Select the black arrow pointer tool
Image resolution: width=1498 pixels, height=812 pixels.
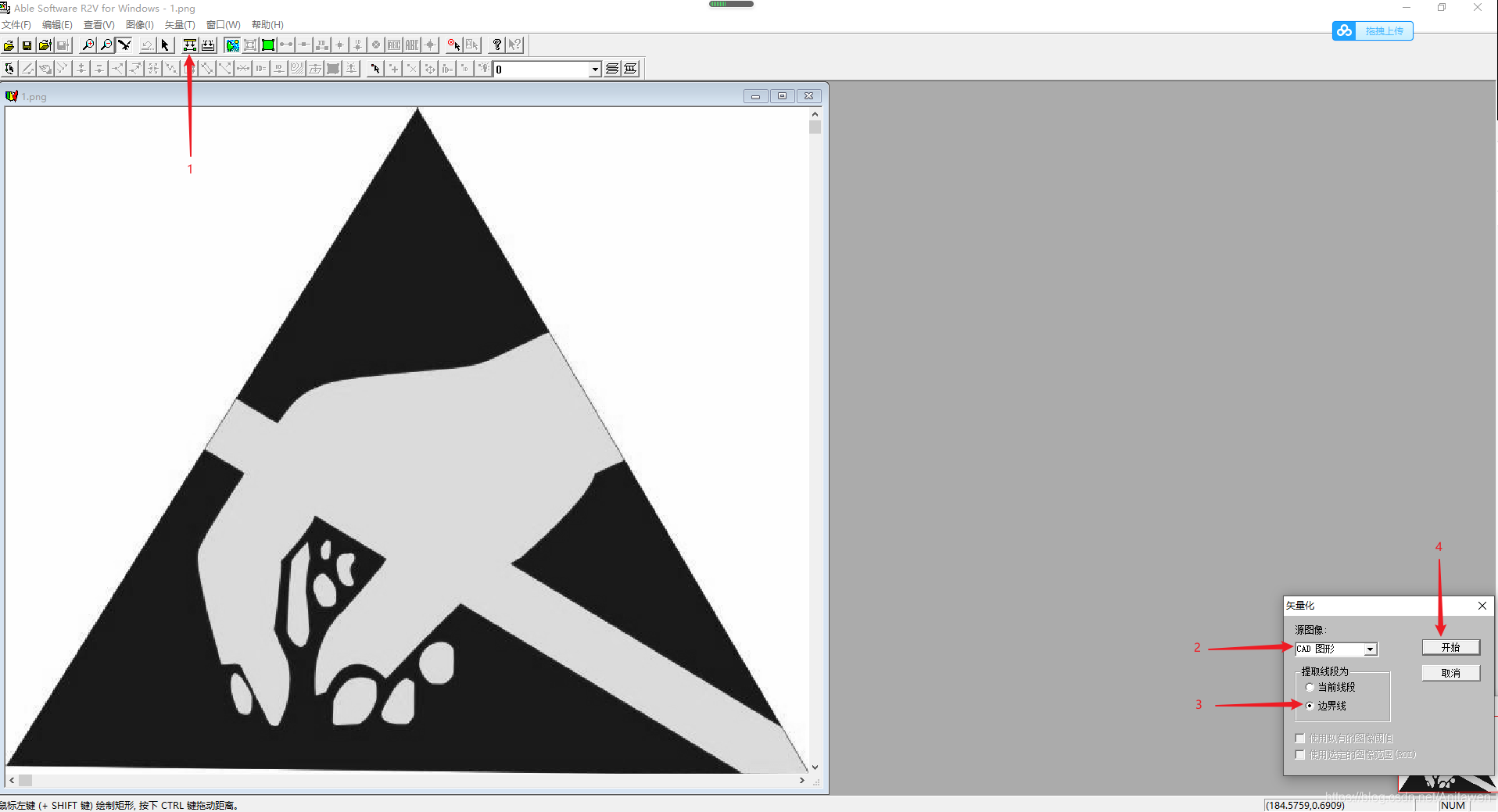(165, 45)
